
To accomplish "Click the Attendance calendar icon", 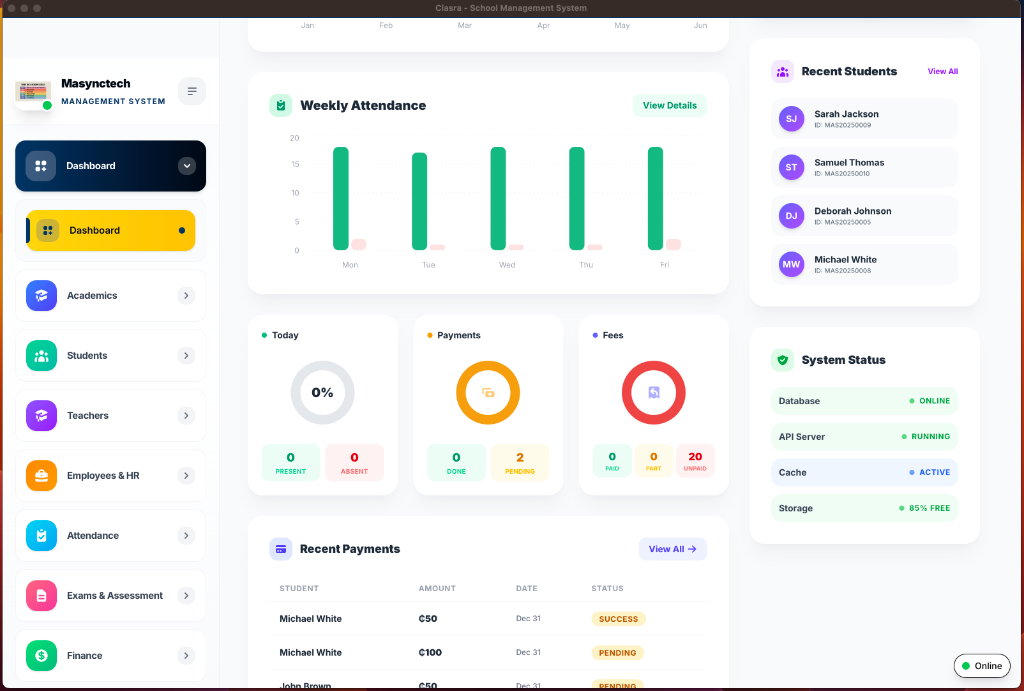I will (x=40, y=535).
